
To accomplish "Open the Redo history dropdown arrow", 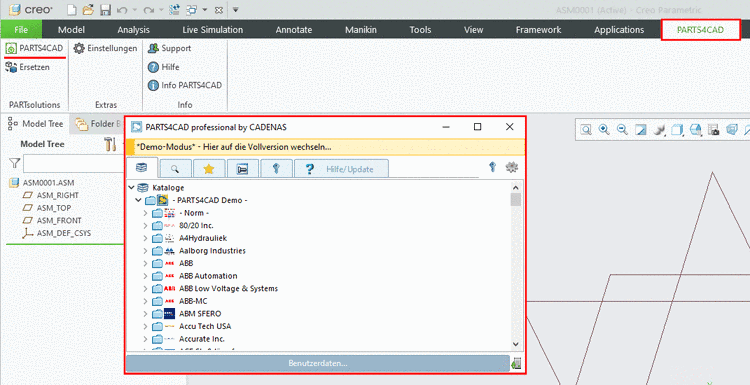I will [161, 10].
